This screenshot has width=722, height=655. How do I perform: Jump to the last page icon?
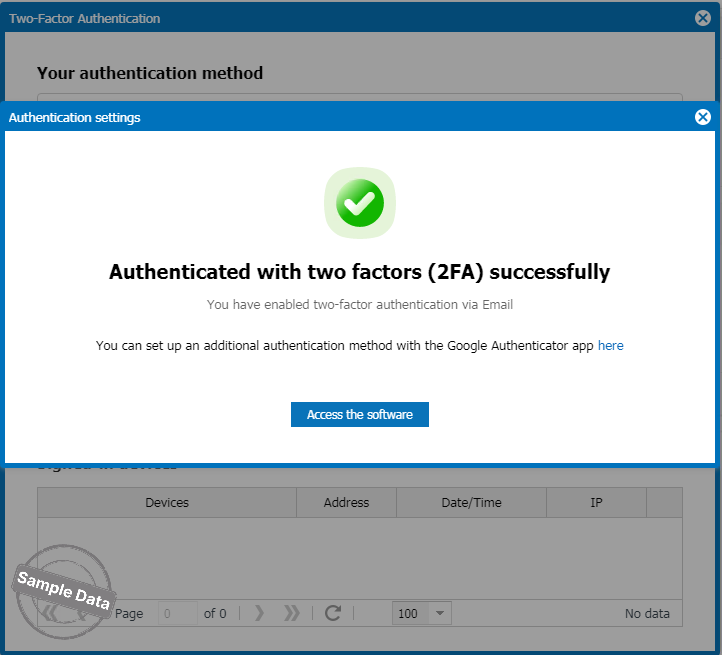tap(291, 613)
